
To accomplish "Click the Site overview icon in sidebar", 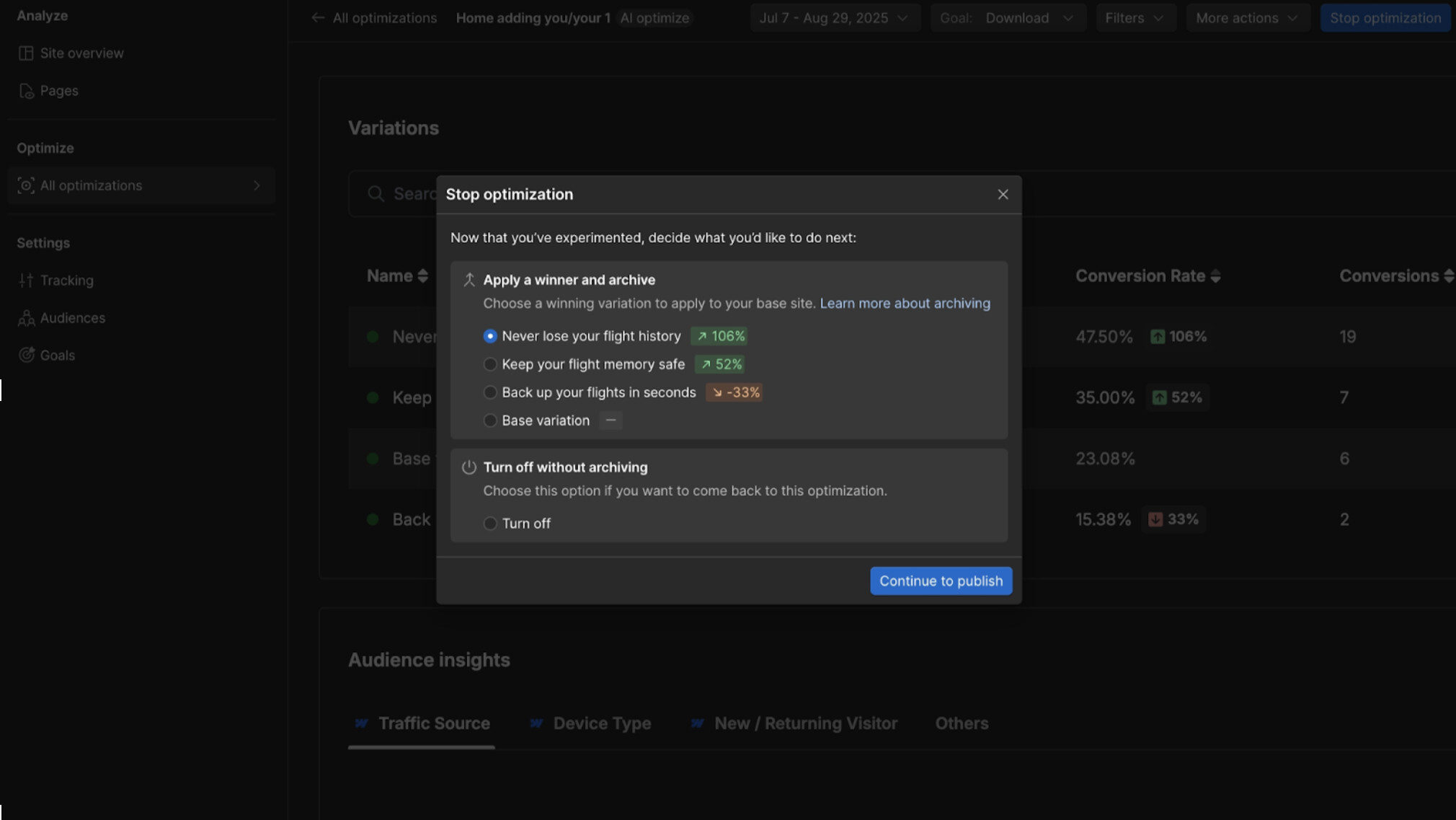I will pyautogui.click(x=26, y=53).
